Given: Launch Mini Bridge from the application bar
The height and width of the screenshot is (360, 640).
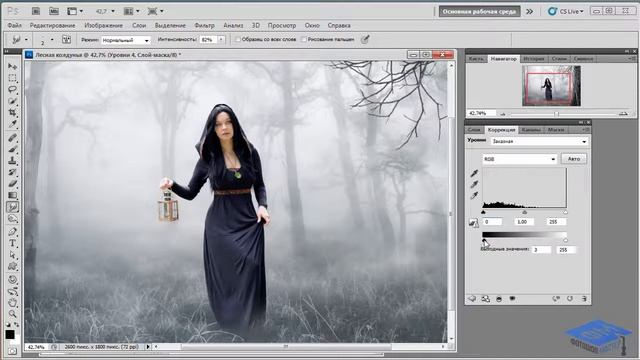Looking at the screenshot, I should click(53, 11).
